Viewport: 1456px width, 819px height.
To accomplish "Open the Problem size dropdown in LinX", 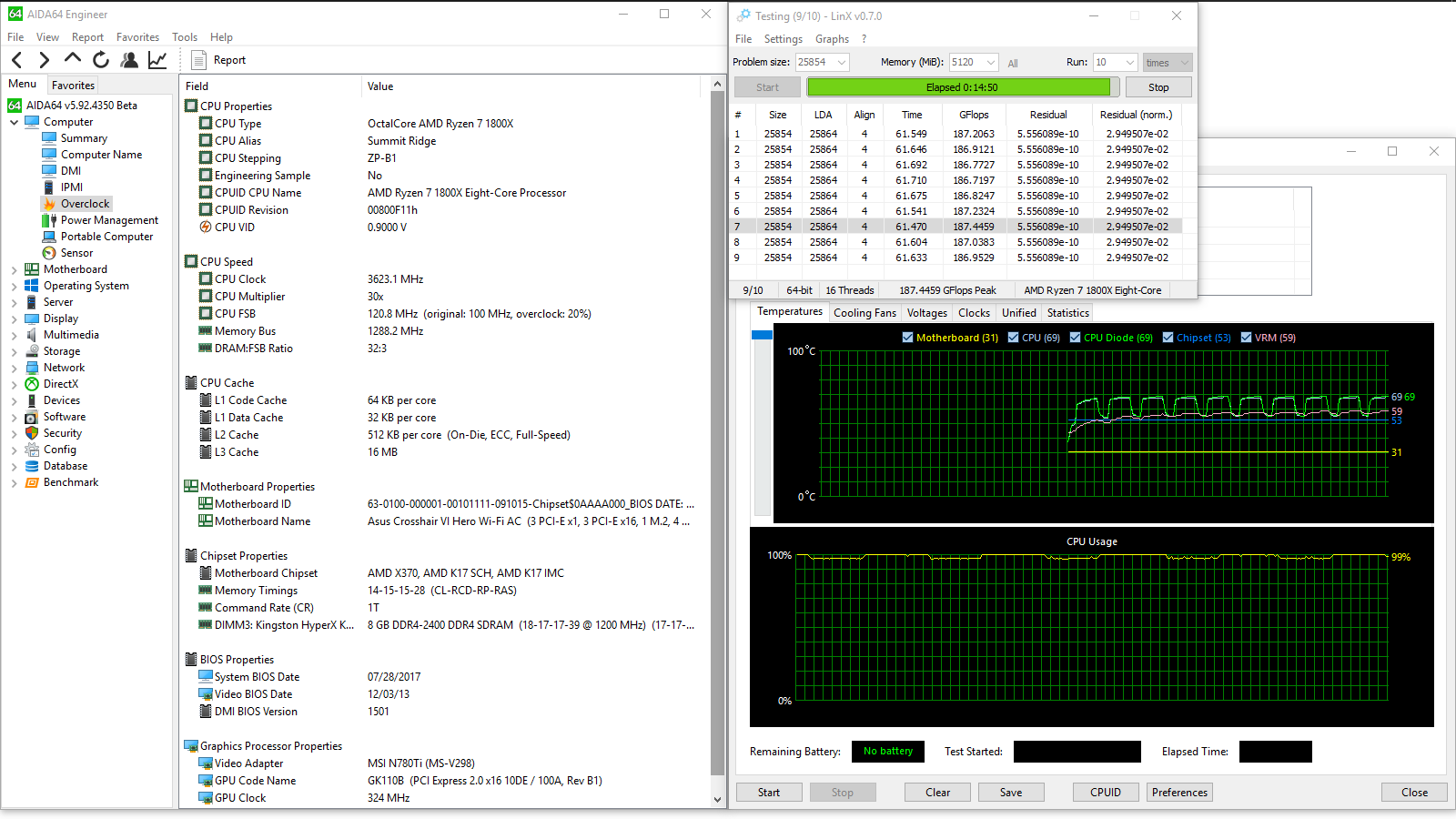I will coord(842,62).
